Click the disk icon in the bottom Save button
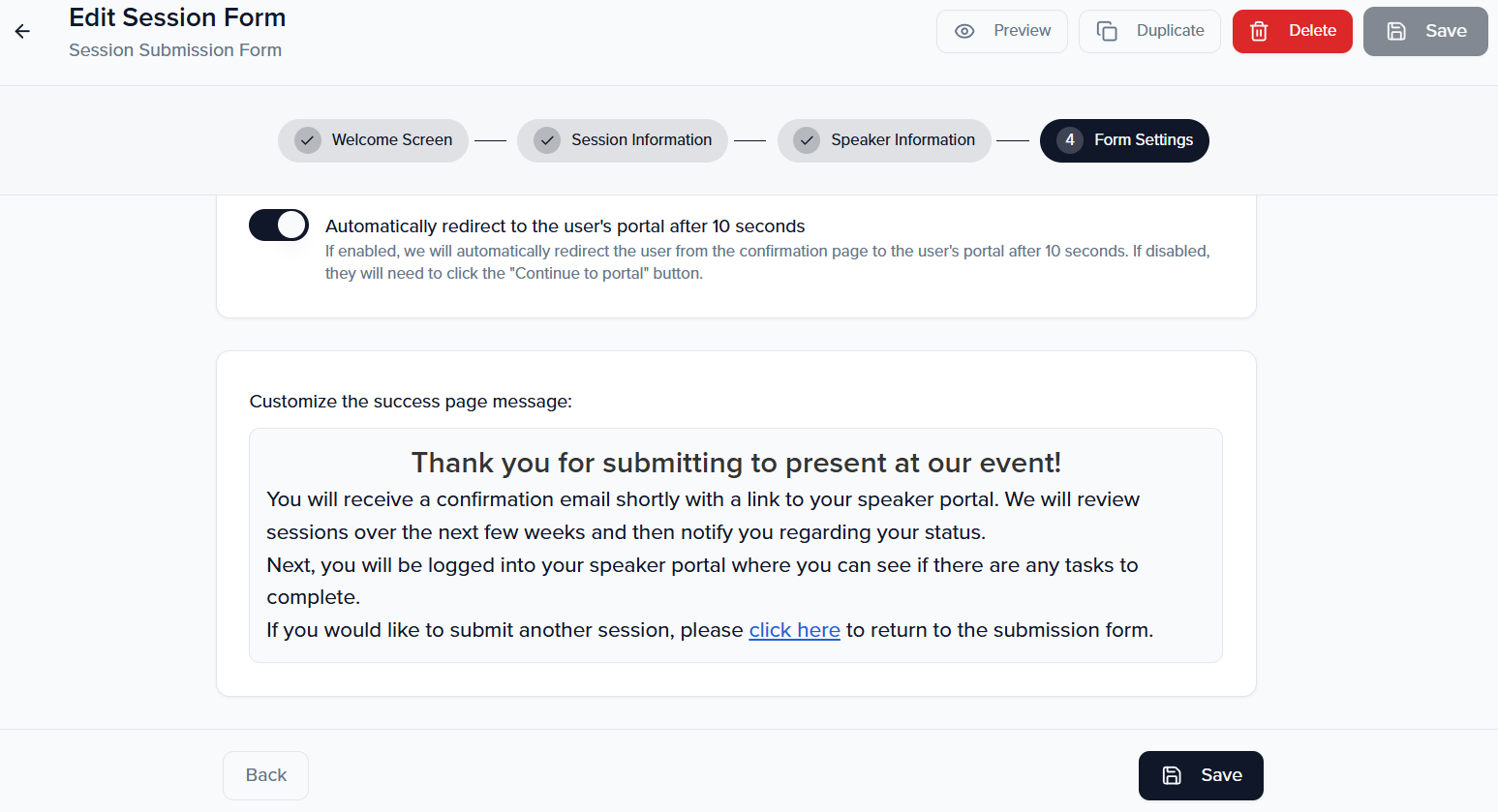Screen dimensions: 1498x812 coord(1172,775)
